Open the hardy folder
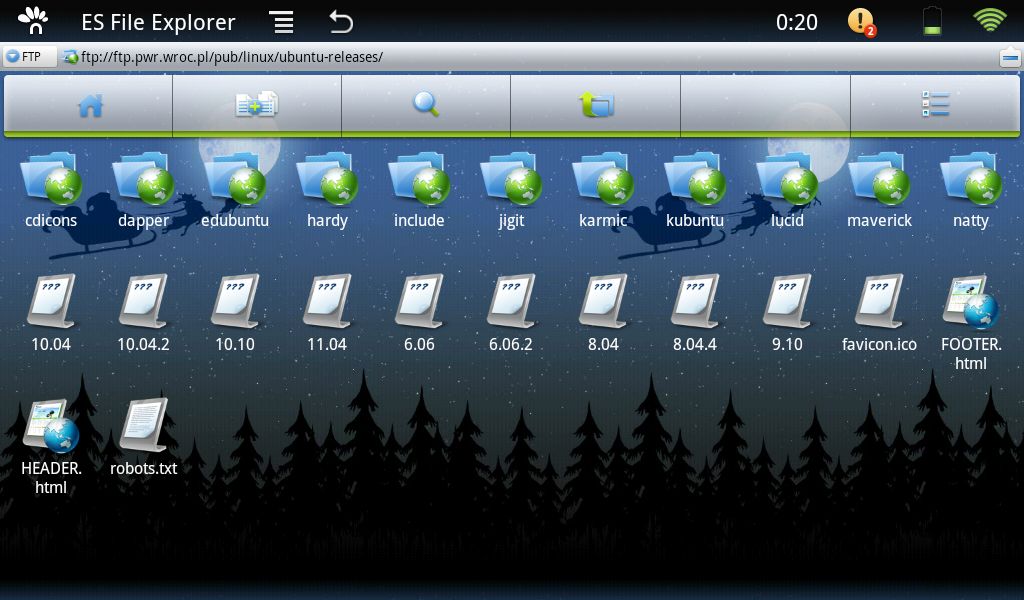The width and height of the screenshot is (1024, 600). tap(327, 190)
